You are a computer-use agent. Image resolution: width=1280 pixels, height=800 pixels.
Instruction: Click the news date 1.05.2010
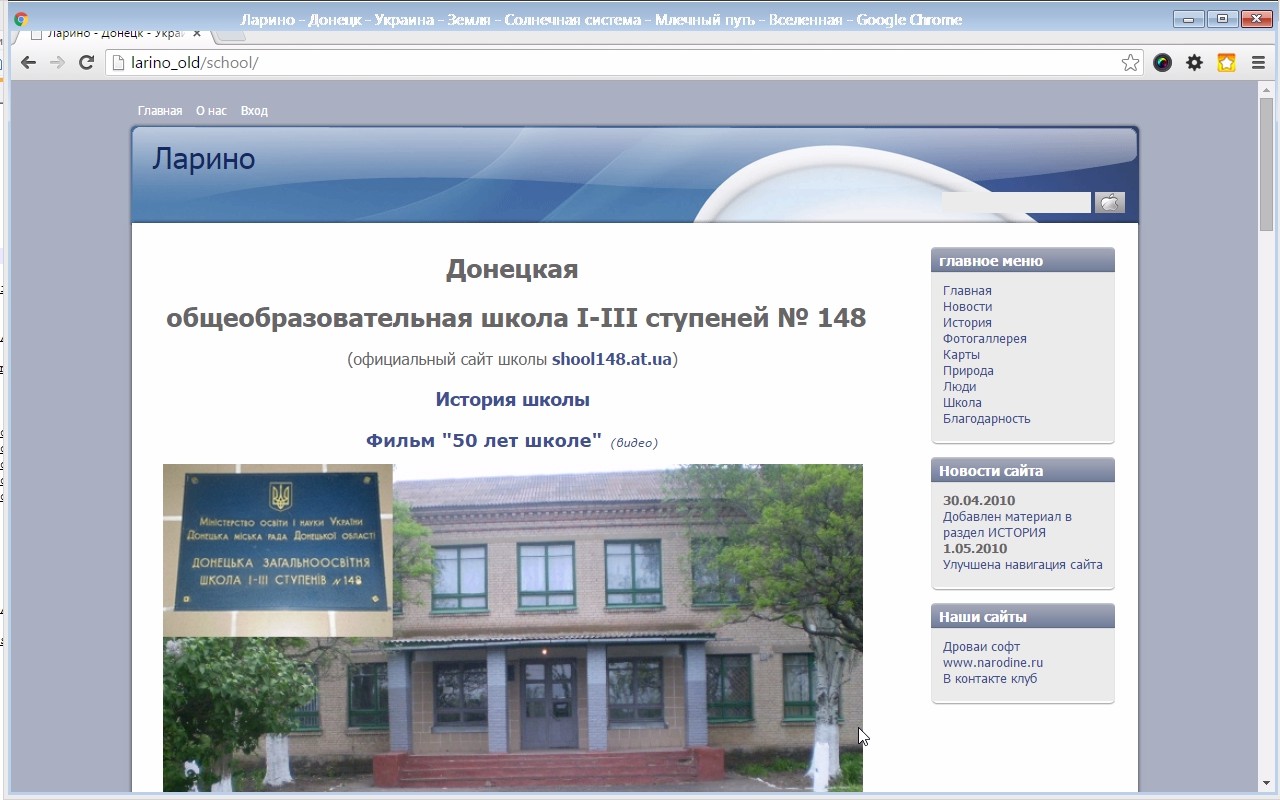coord(975,549)
